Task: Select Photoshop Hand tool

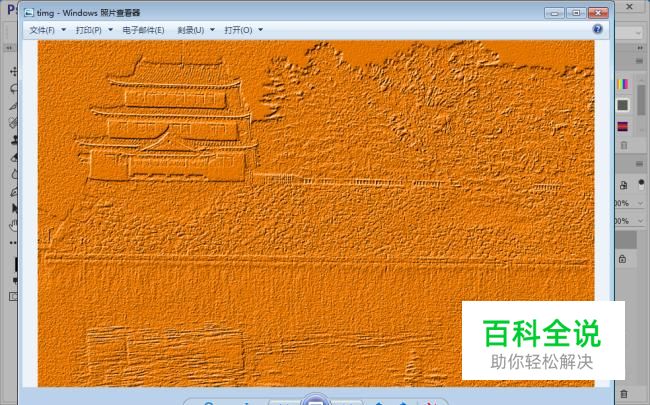Action: pos(14,226)
